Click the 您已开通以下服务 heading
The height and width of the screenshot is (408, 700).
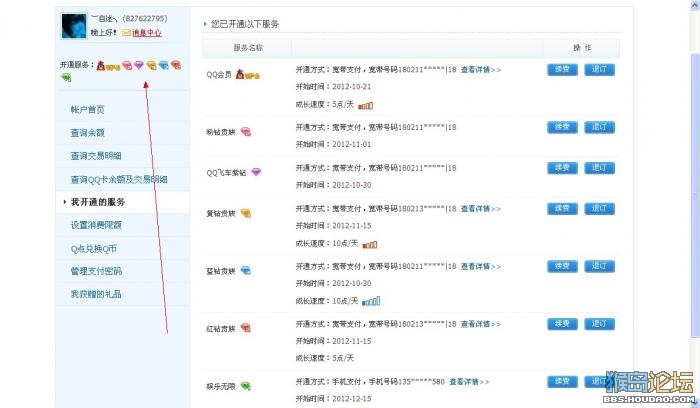pyautogui.click(x=245, y=24)
